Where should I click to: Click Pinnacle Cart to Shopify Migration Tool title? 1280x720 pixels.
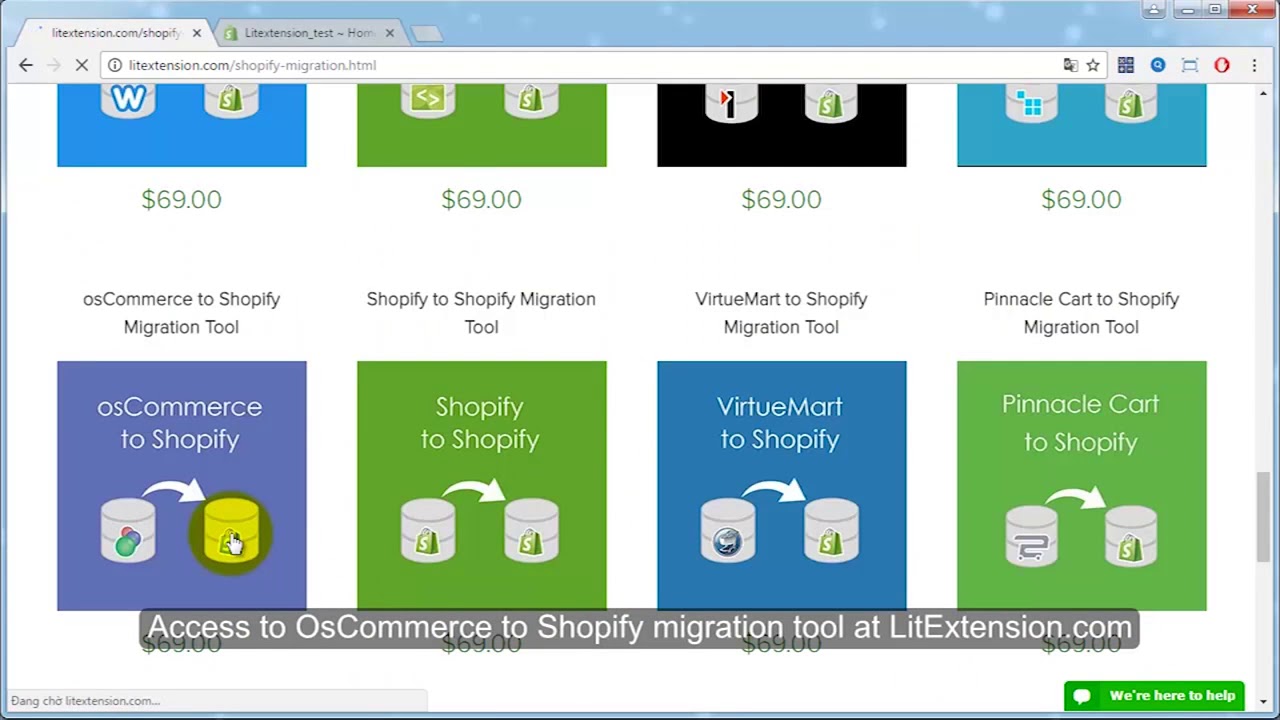pyautogui.click(x=1081, y=313)
